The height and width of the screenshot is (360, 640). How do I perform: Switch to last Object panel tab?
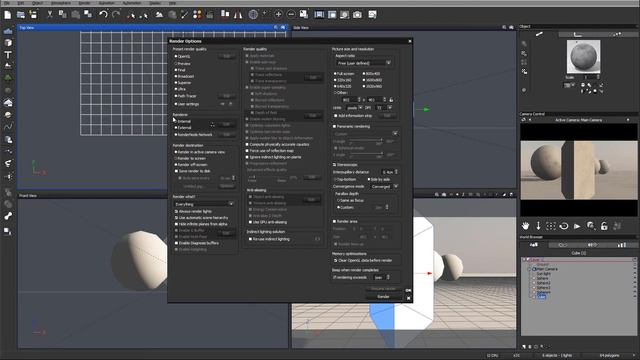point(617,34)
